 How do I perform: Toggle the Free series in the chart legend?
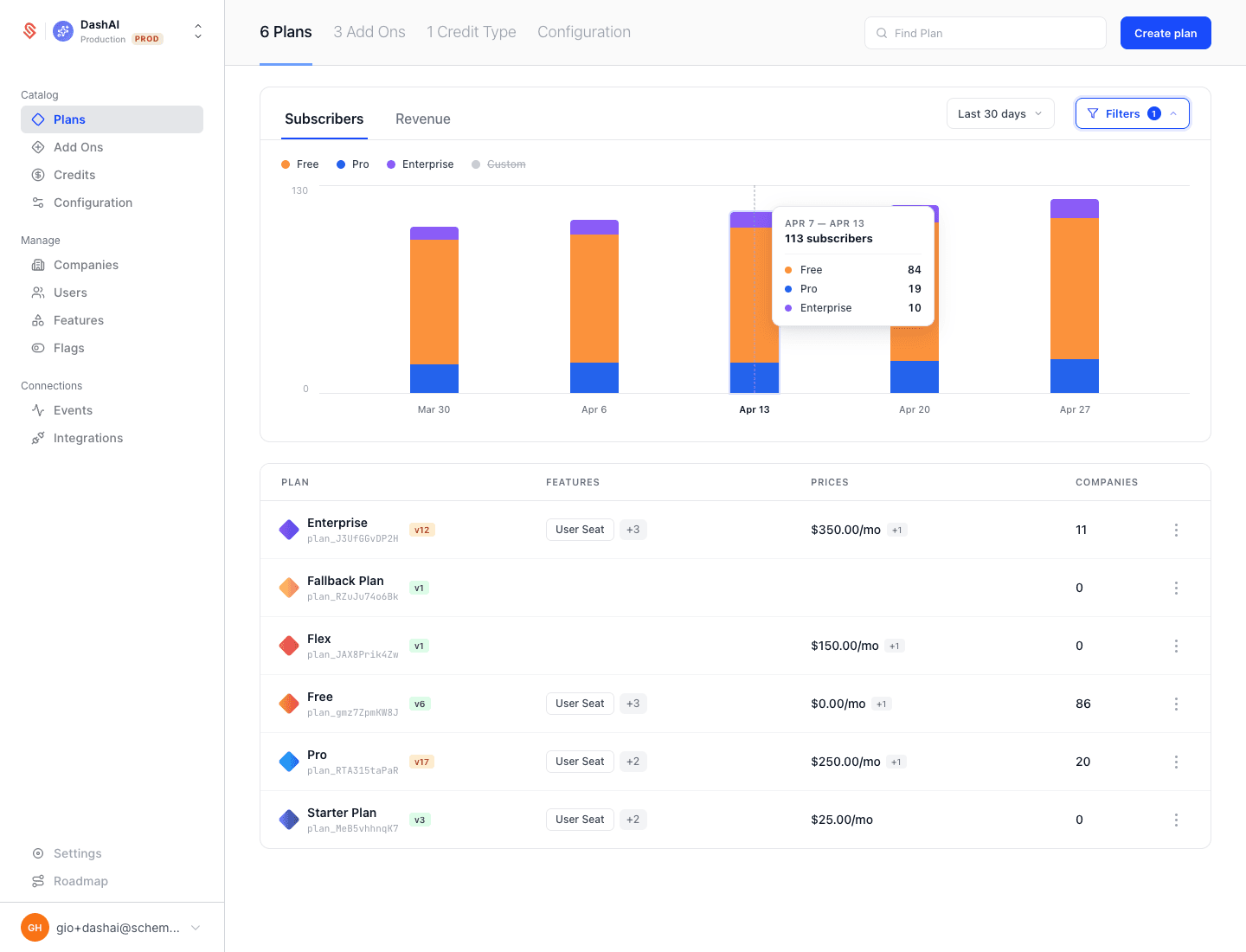coord(300,164)
